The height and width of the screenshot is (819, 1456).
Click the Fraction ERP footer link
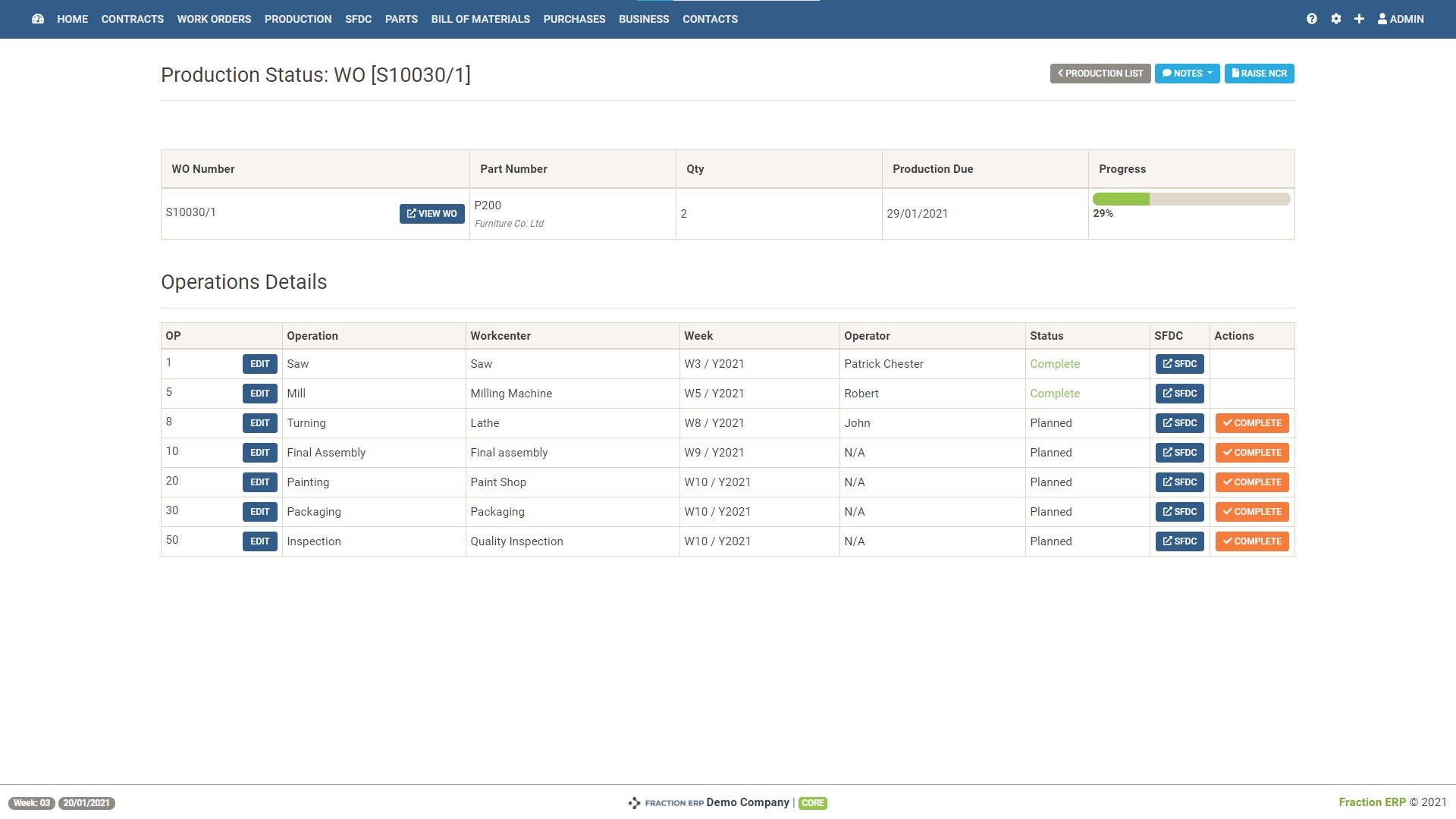tap(1372, 802)
